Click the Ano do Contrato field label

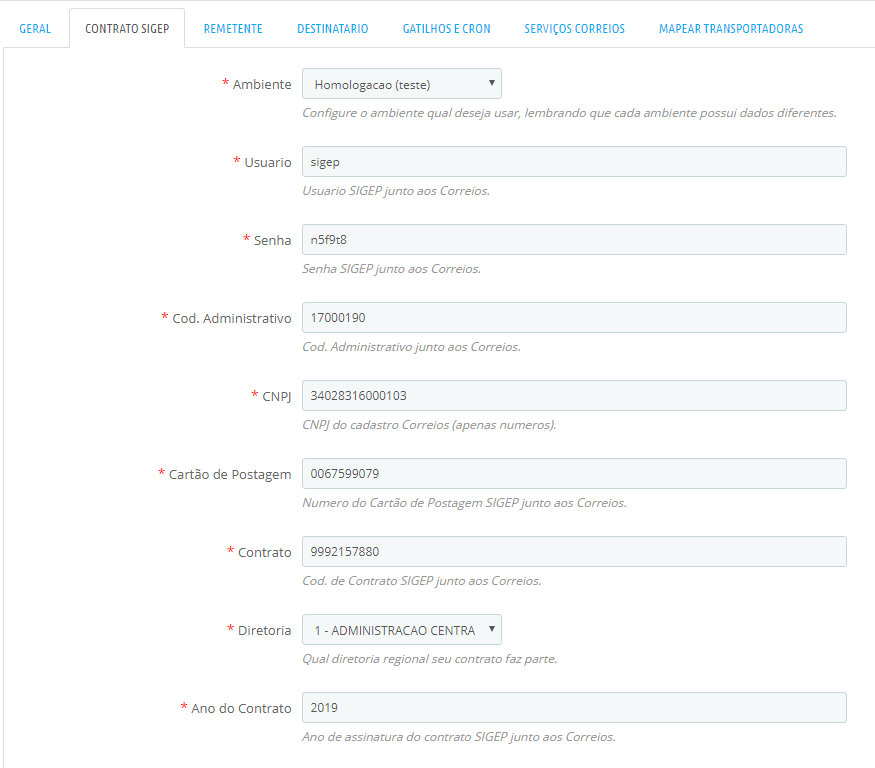point(241,708)
